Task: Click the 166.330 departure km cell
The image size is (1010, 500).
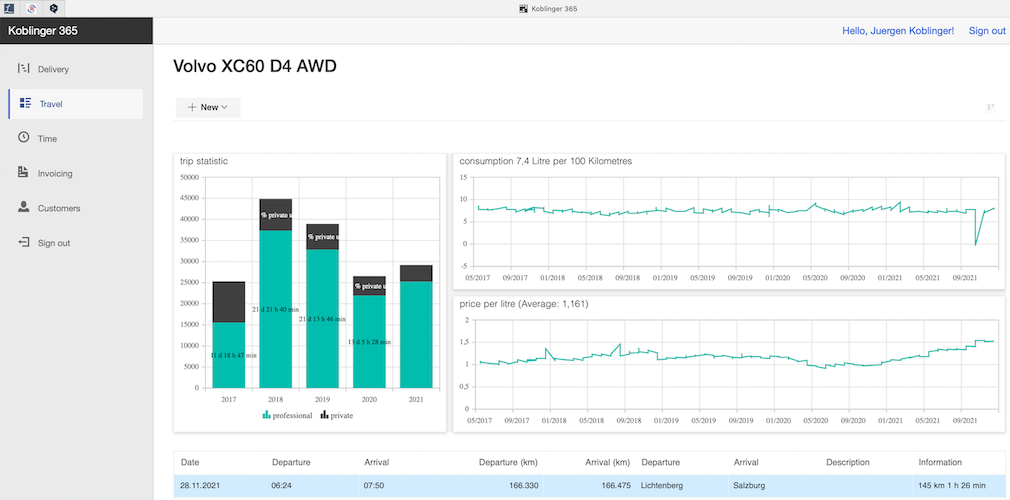Action: [x=522, y=485]
